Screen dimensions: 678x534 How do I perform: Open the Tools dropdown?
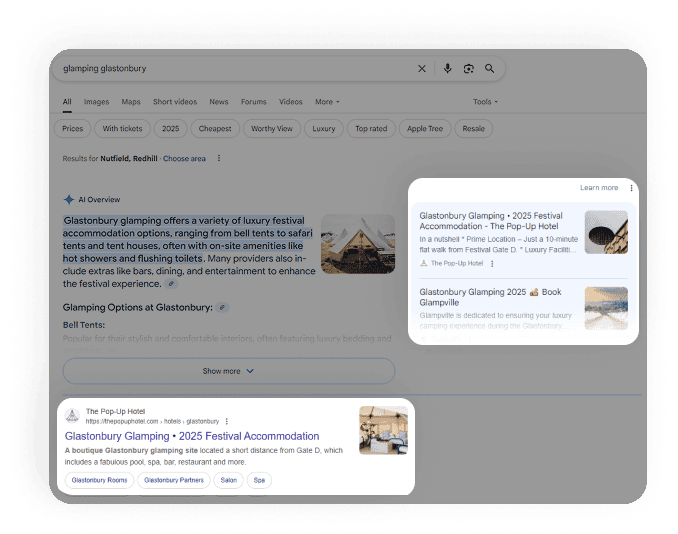[485, 102]
